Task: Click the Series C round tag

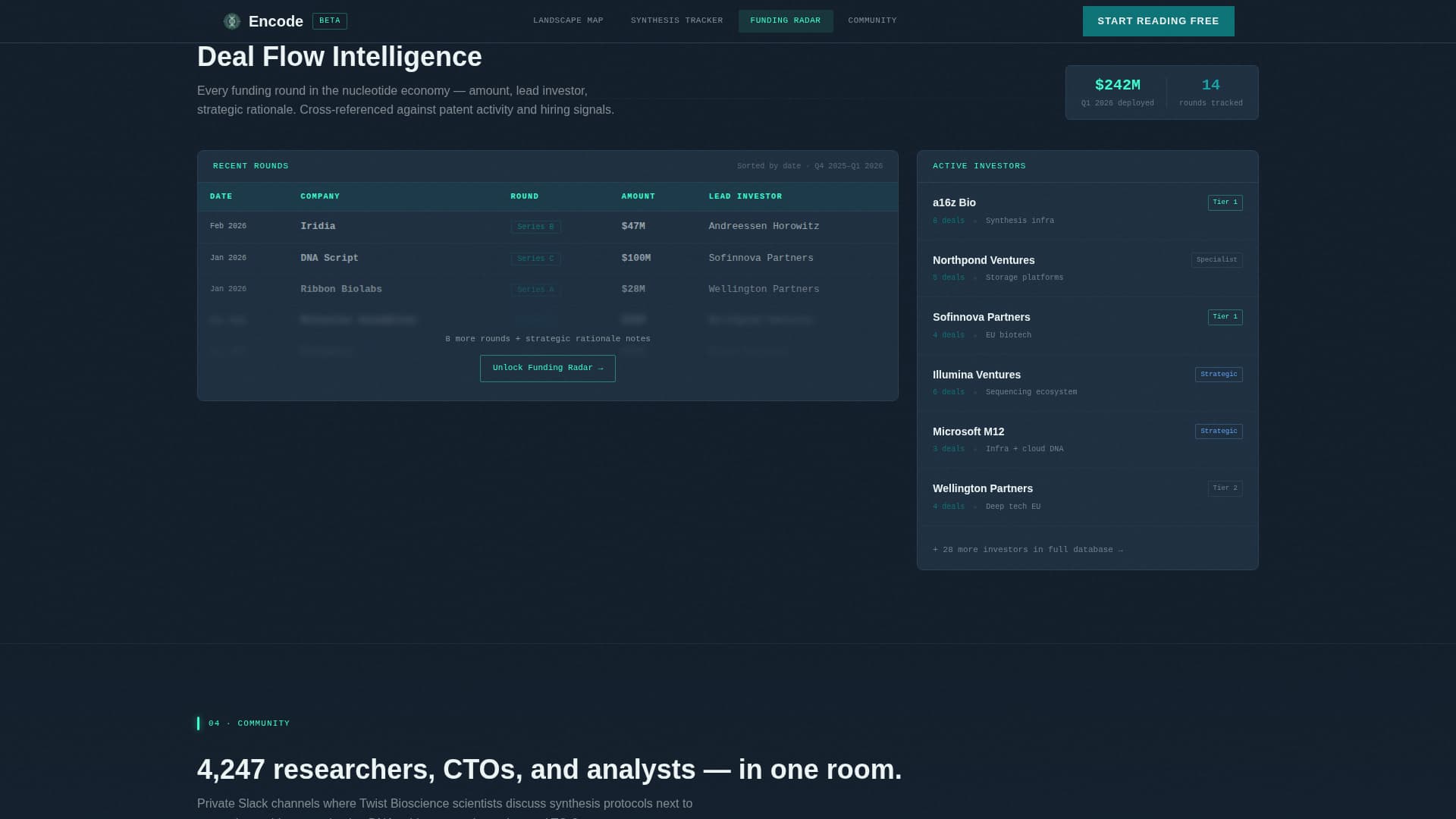Action: point(535,259)
